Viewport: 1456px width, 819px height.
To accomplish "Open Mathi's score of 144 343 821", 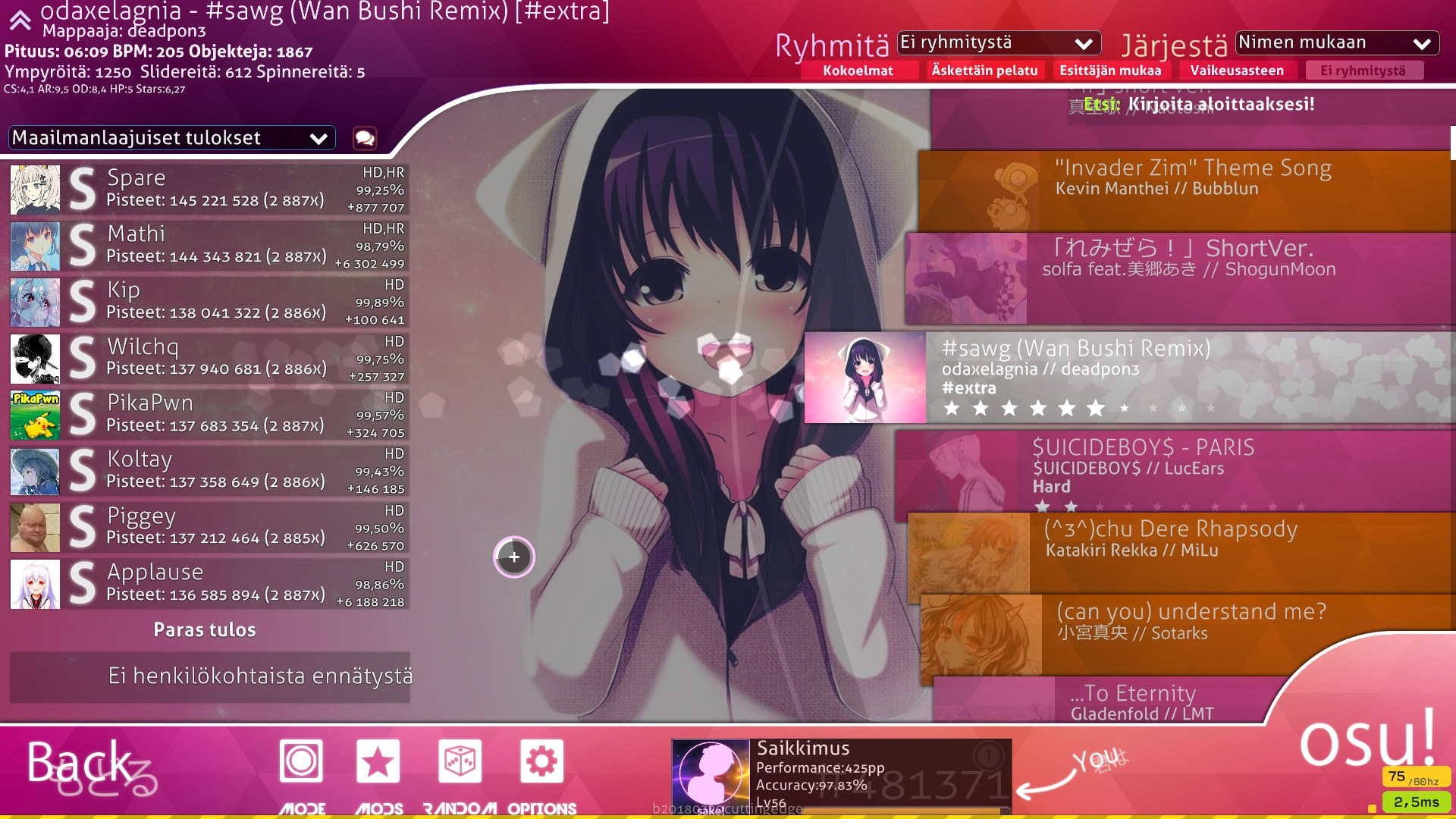I will (x=209, y=246).
